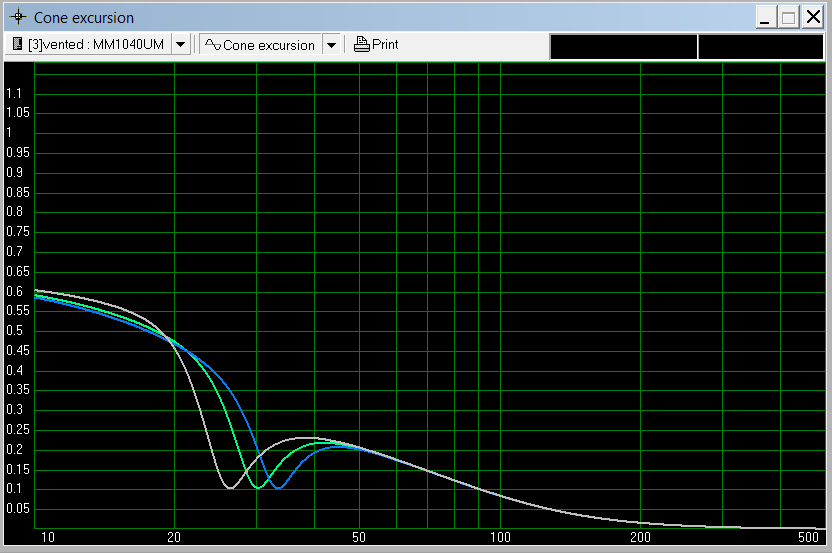Open the graph type dropdown arrow

coord(331,45)
